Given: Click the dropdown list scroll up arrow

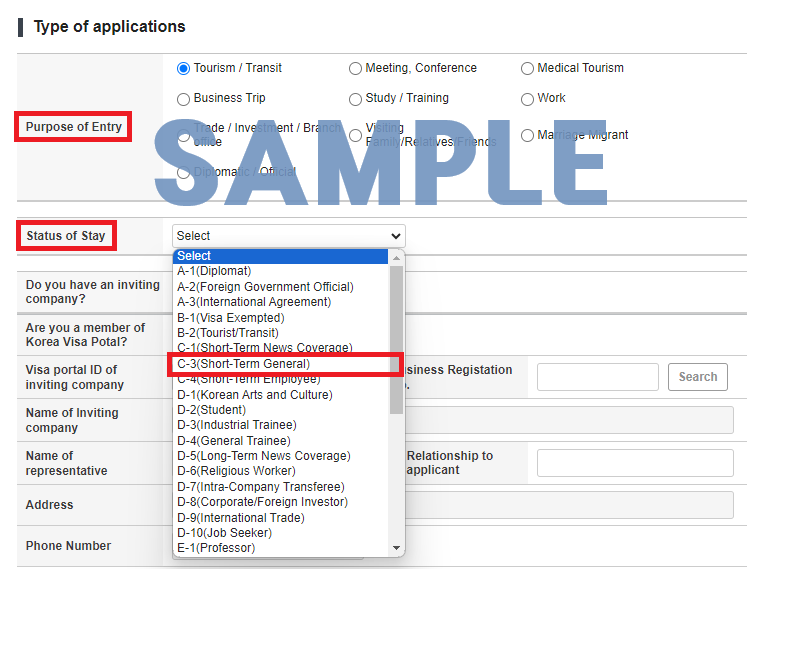Looking at the screenshot, I should [x=397, y=257].
